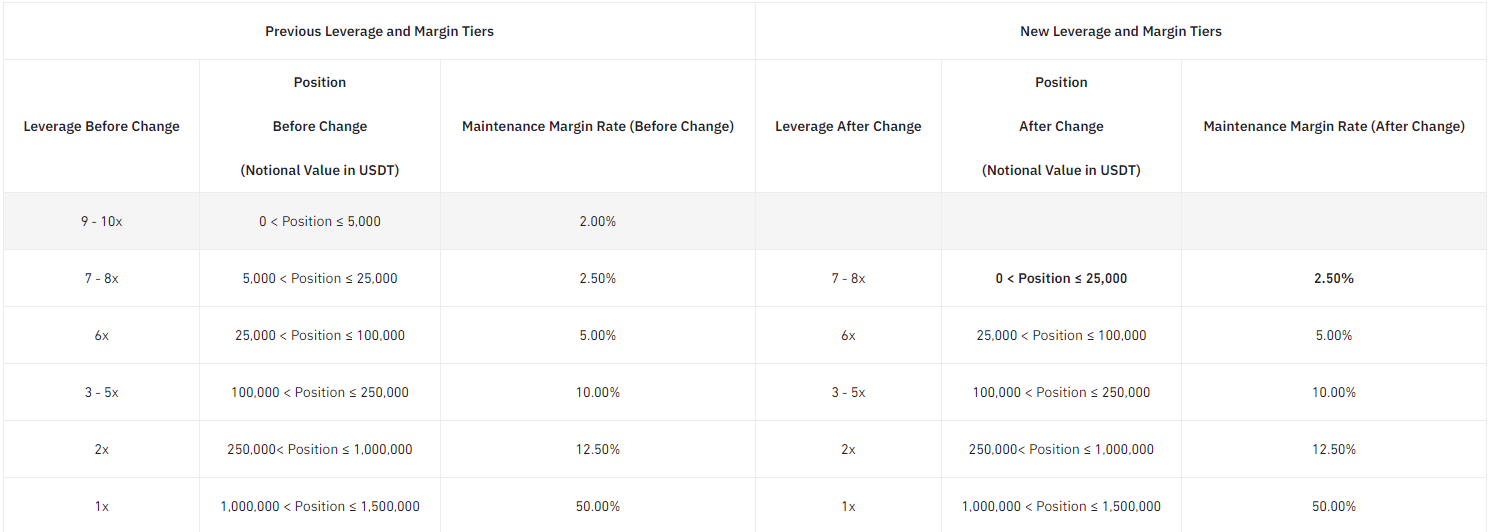Click the 6x cell under Leverage Before Change

point(101,335)
